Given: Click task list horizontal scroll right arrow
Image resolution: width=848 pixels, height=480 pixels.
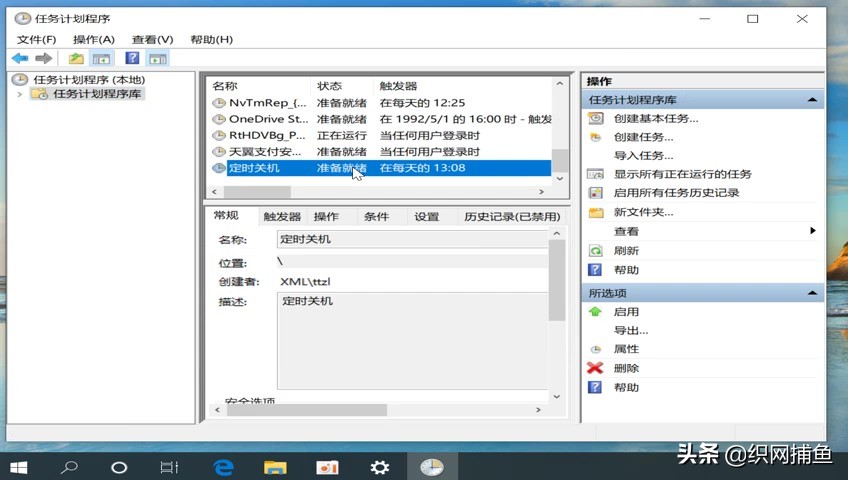Looking at the screenshot, I should coord(541,192).
